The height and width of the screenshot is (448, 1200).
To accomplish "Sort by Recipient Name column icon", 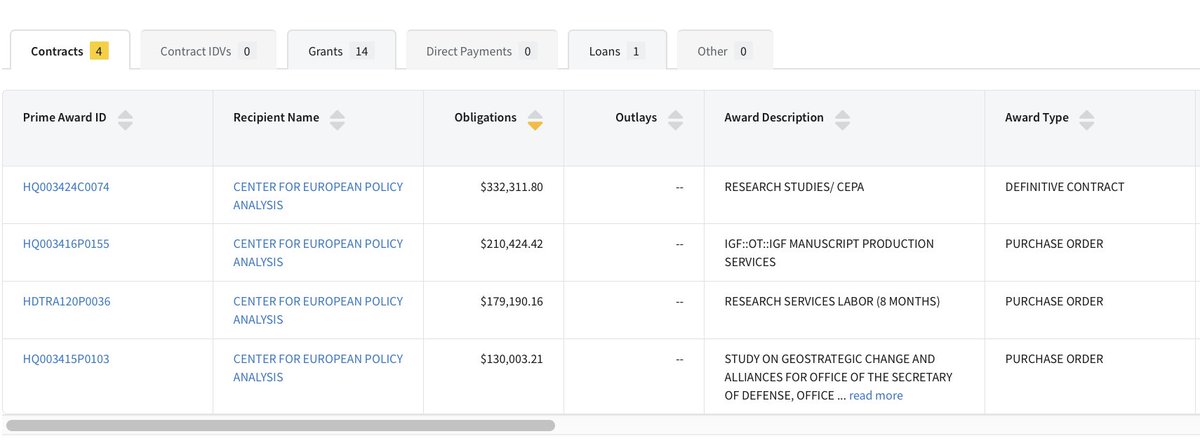I will (338, 120).
